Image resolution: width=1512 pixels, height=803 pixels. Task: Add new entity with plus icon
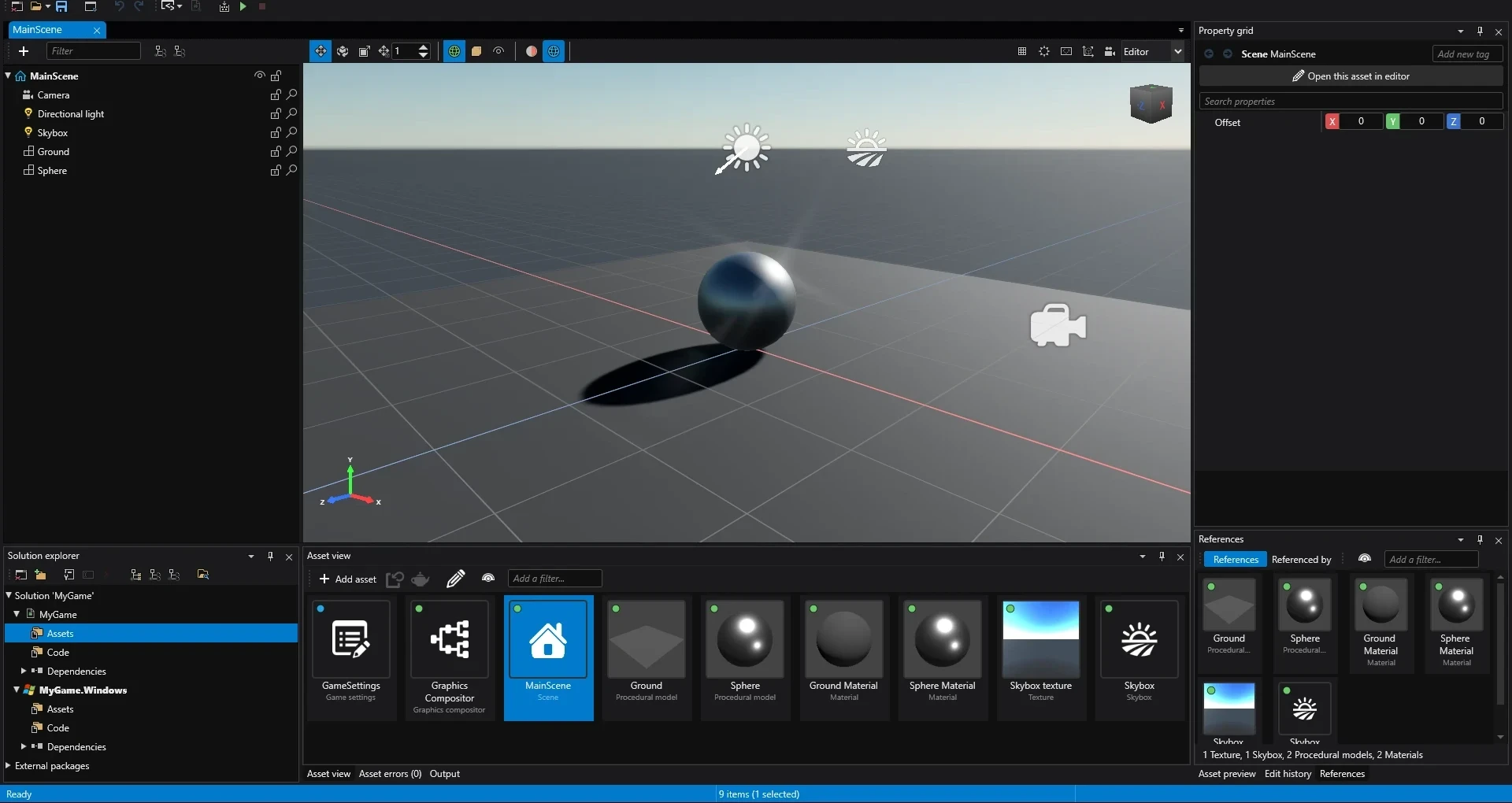(x=24, y=51)
